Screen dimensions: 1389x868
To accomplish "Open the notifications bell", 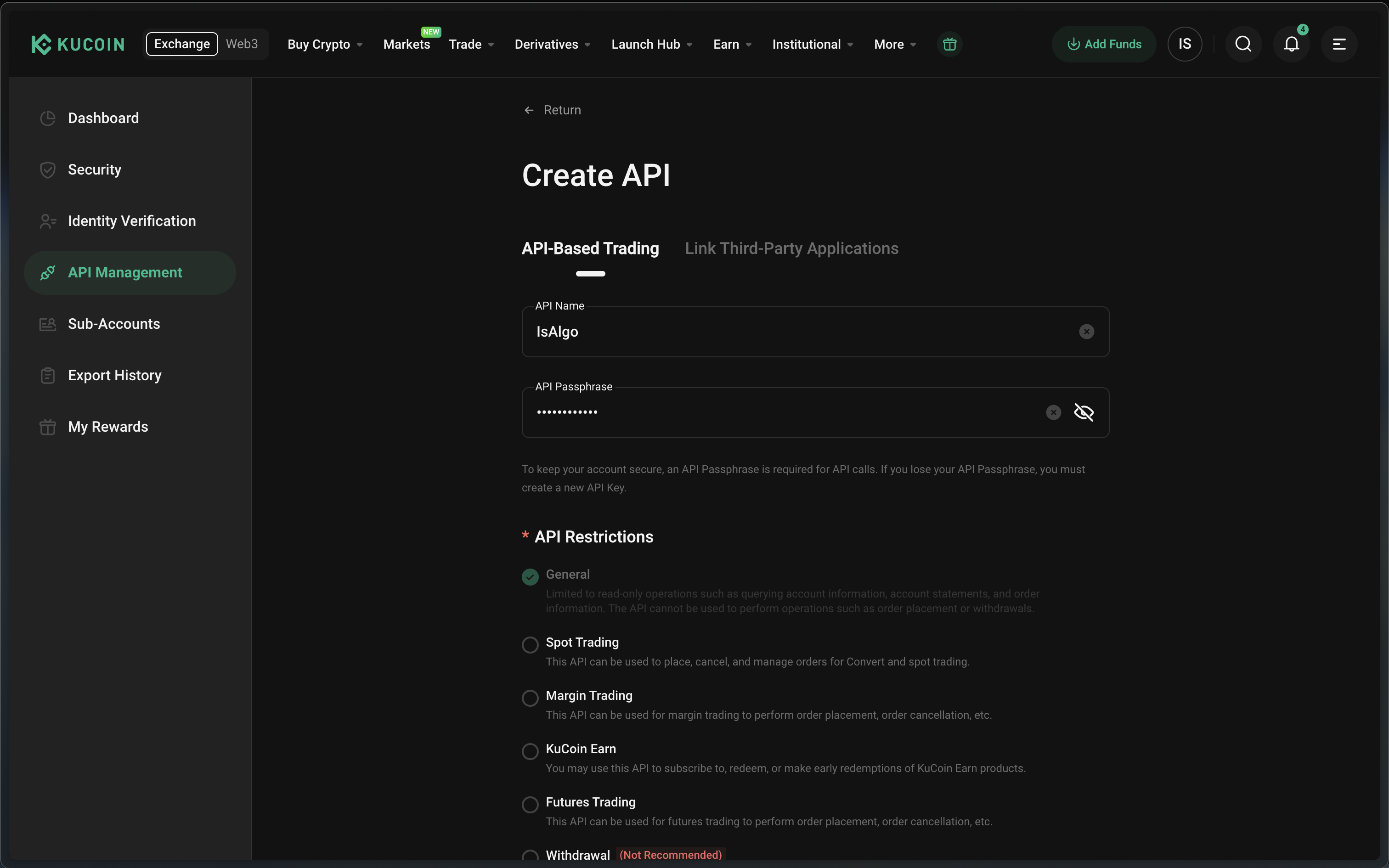I will pos(1291,44).
